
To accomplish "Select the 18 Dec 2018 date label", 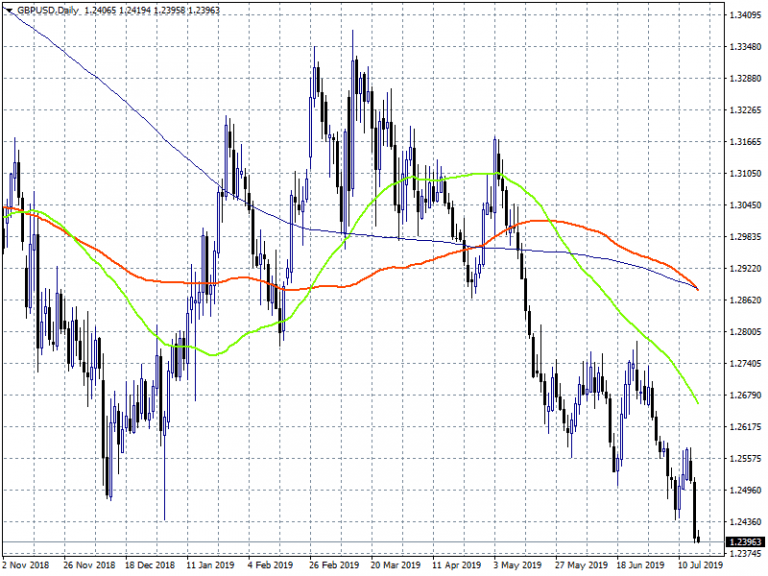I will pyautogui.click(x=150, y=564).
